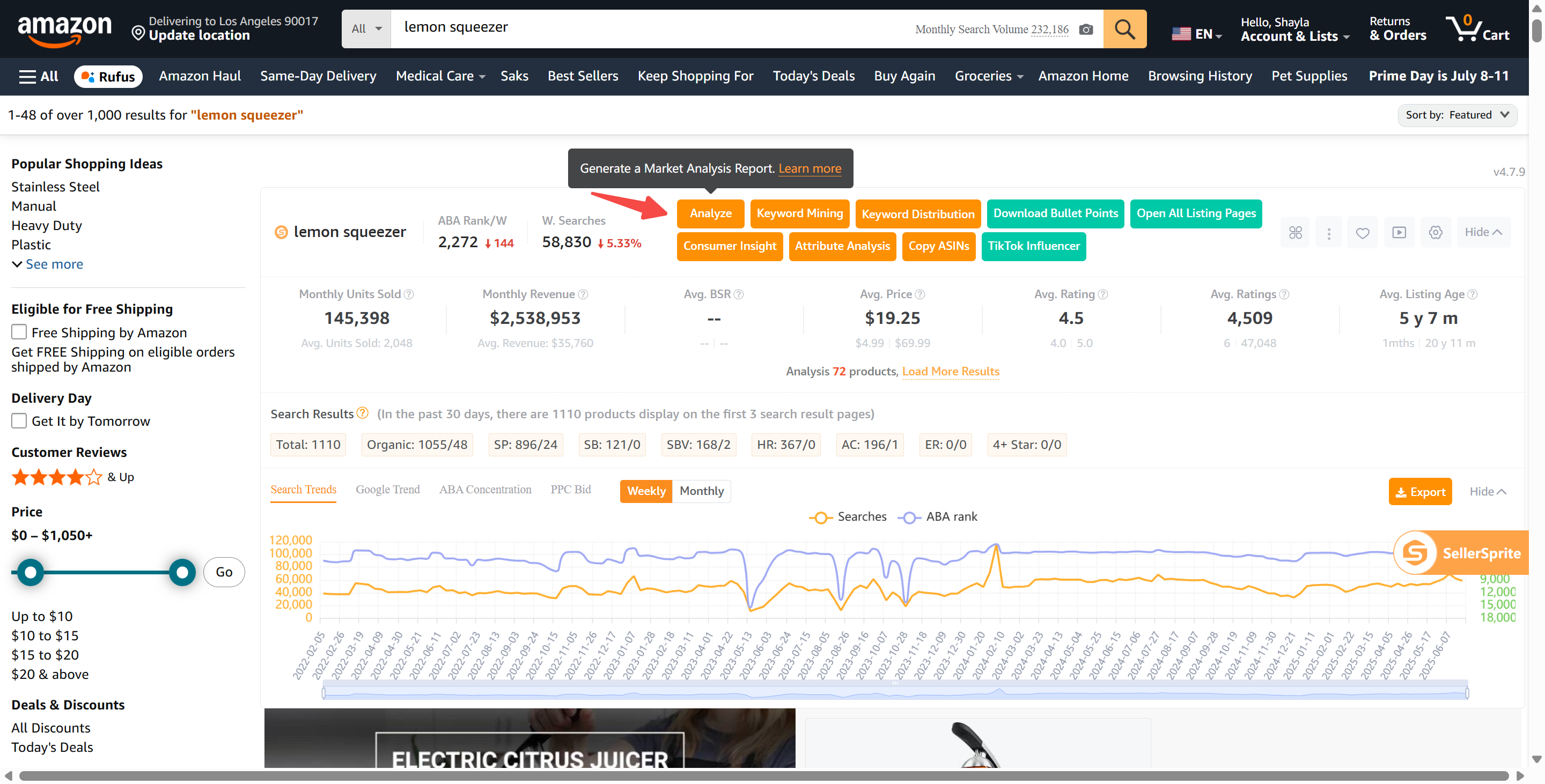Check Free Shipping by Amazon

point(19,332)
